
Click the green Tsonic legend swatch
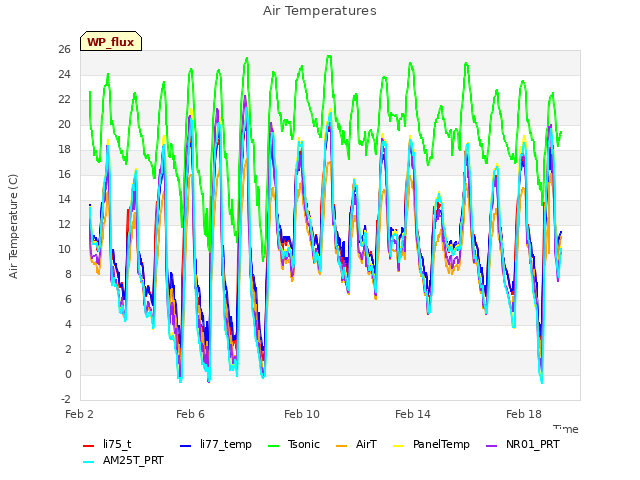click(273, 446)
